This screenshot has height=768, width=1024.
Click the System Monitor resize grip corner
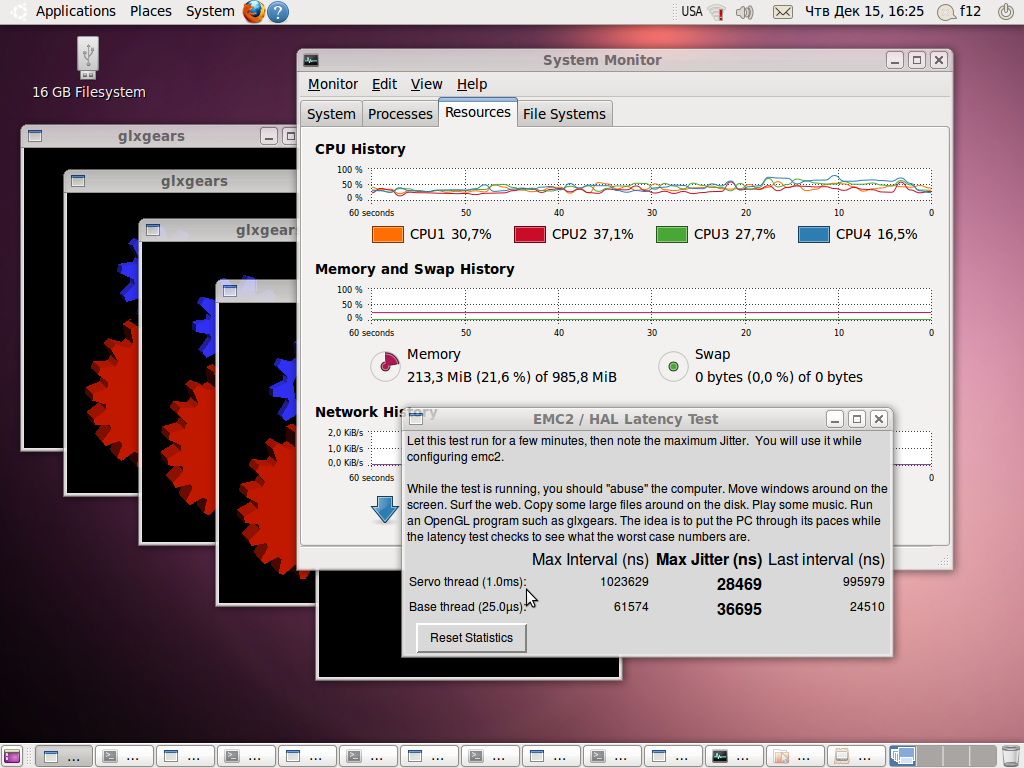(x=943, y=560)
